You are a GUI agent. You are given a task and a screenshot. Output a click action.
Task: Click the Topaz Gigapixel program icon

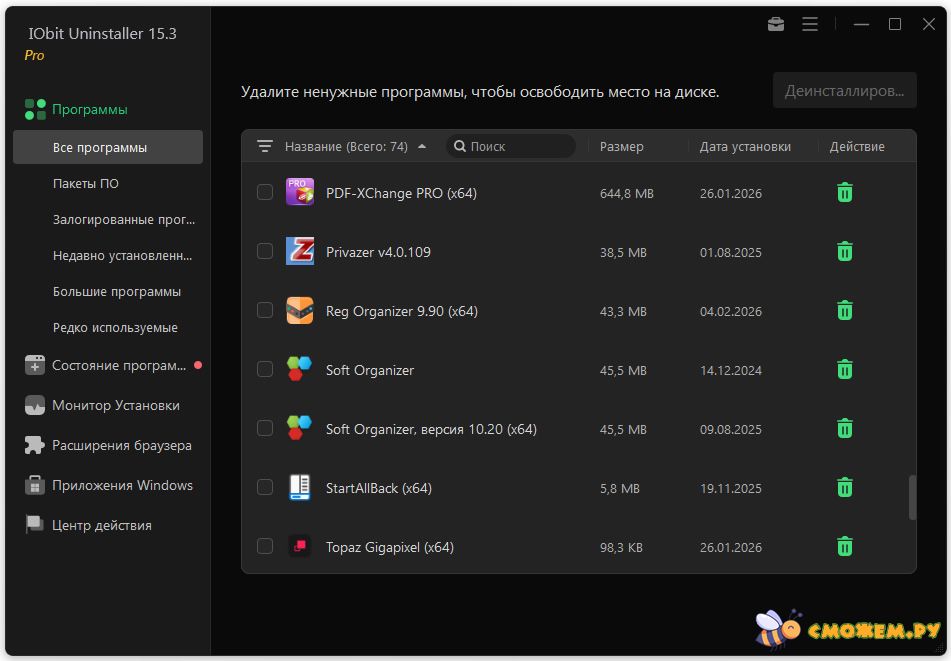pos(299,547)
